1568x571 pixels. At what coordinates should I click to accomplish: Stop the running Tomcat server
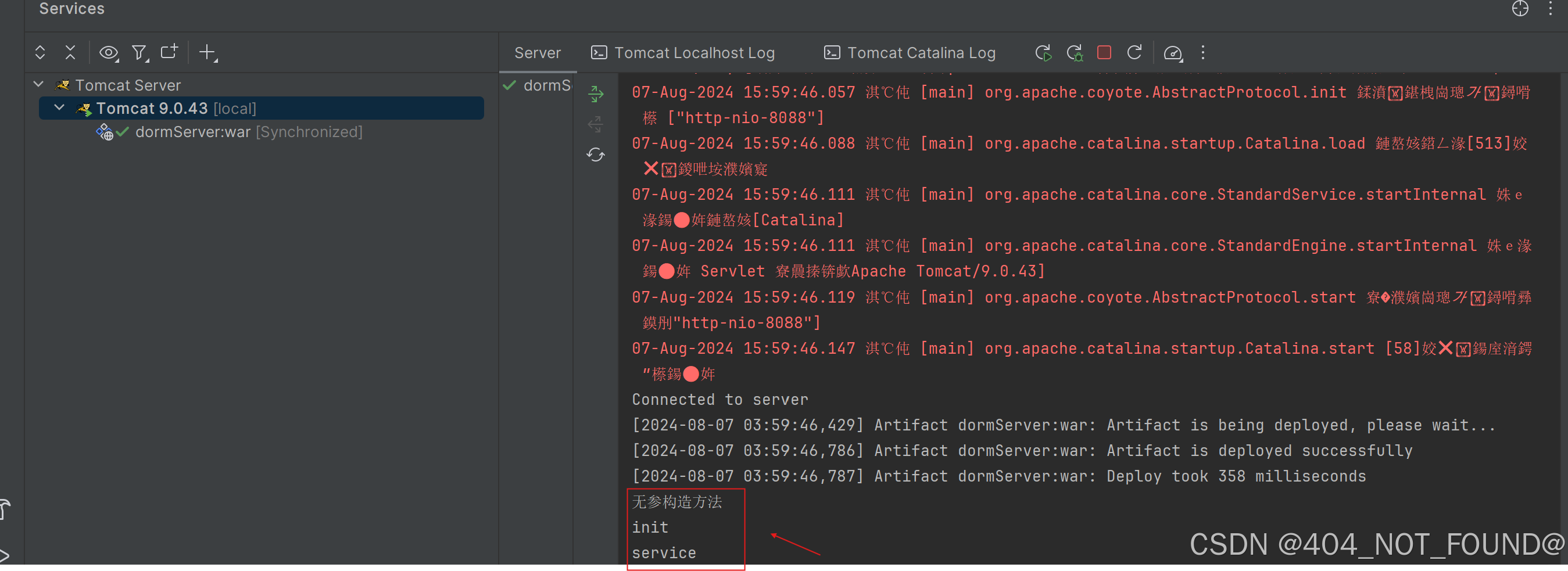coord(1104,52)
